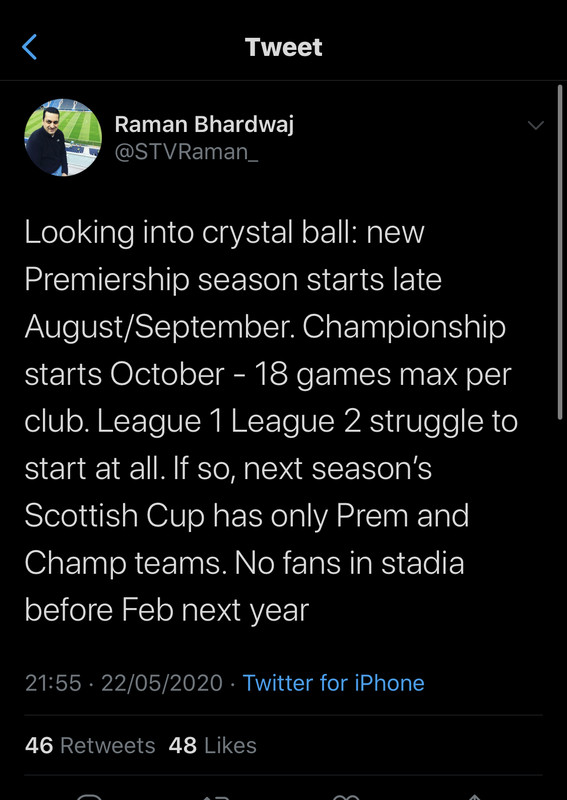Tap the 21:55 timestamp

tap(53, 683)
